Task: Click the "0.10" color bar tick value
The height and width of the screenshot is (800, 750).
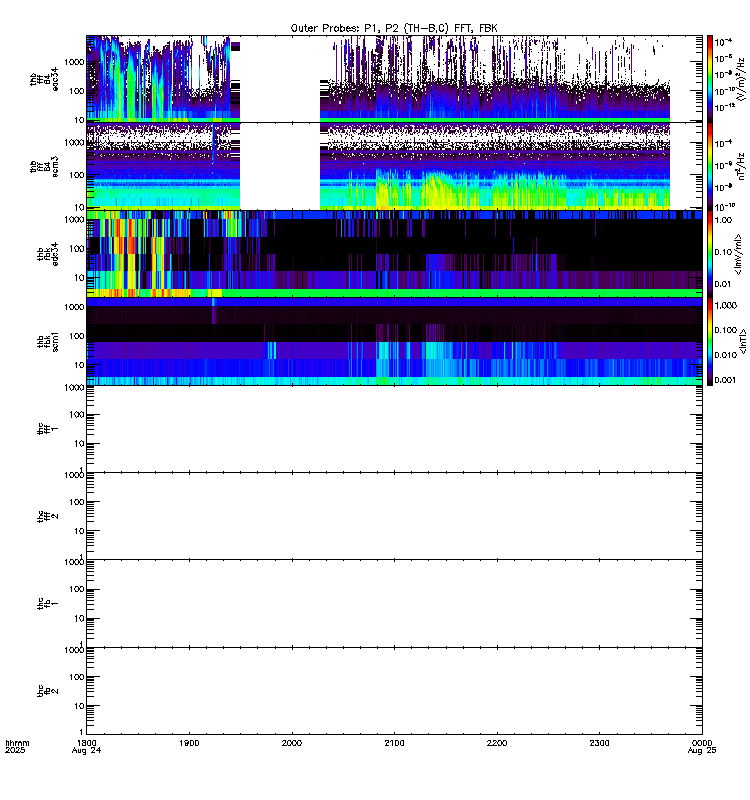Action: point(723,252)
